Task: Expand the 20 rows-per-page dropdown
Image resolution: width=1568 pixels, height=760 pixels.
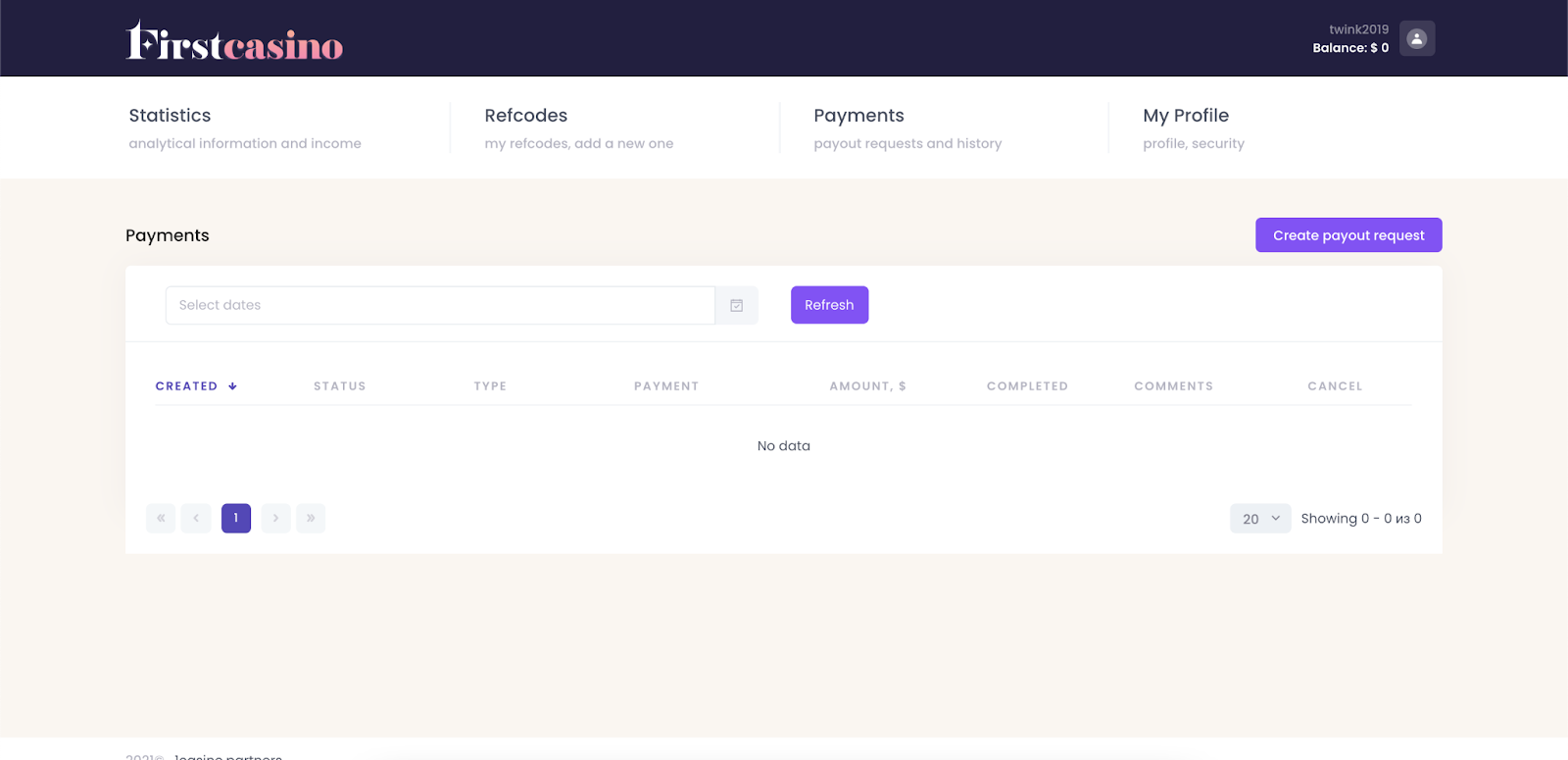Action: (x=1259, y=519)
